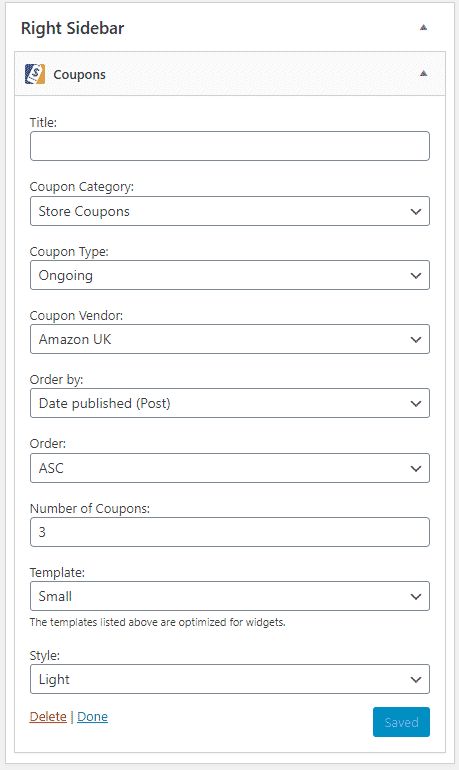This screenshot has width=459, height=770.
Task: Open the Coupon Category dropdown
Action: (230, 211)
